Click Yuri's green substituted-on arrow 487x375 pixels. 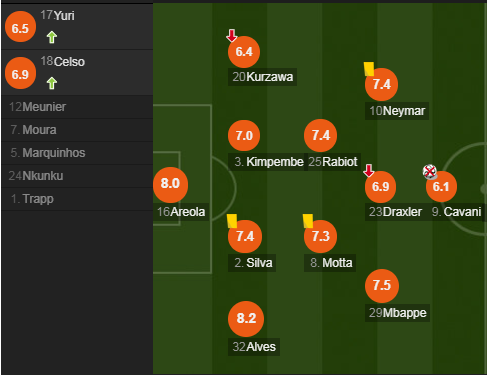(52, 37)
